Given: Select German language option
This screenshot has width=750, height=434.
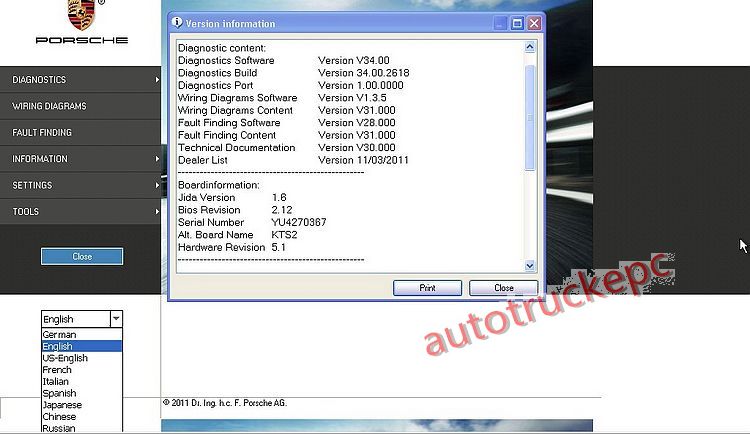Looking at the screenshot, I should point(82,334).
